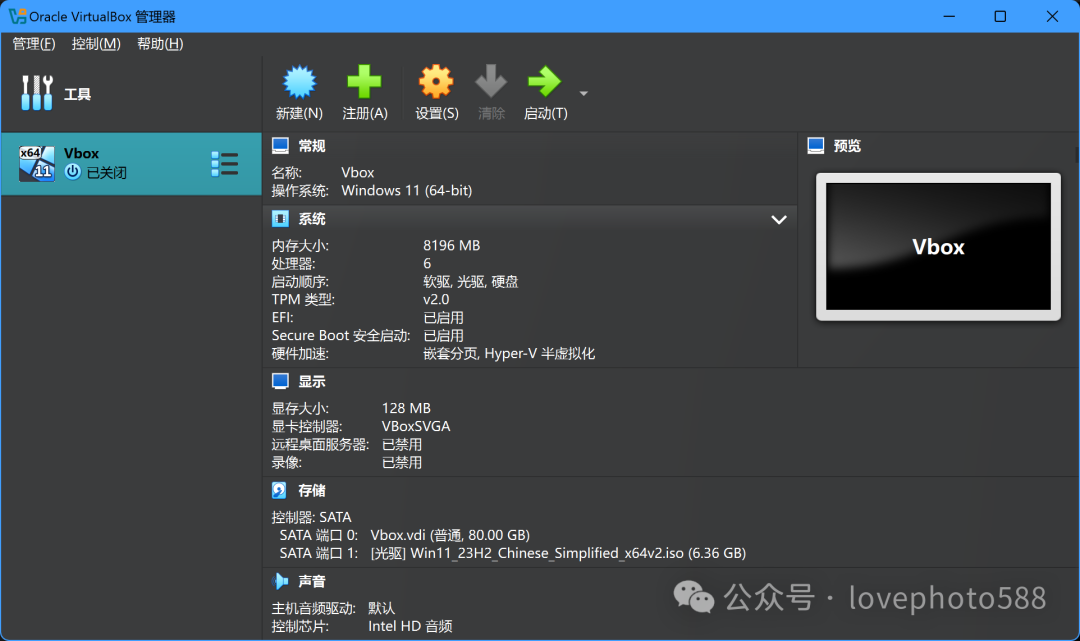Collapse the 系统 section chevron
This screenshot has width=1080, height=641.
coord(779,220)
